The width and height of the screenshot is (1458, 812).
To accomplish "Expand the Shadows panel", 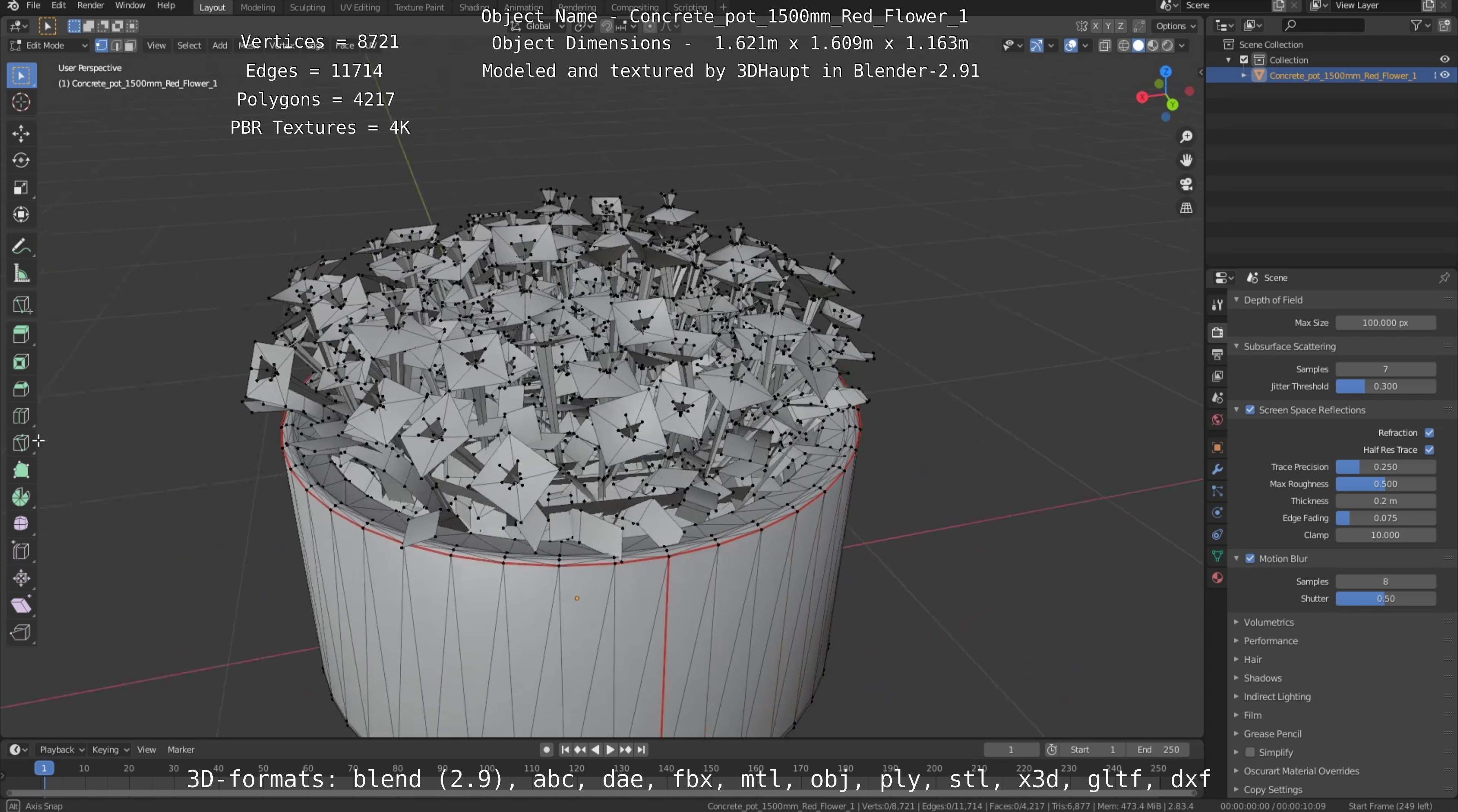I will click(1237, 678).
